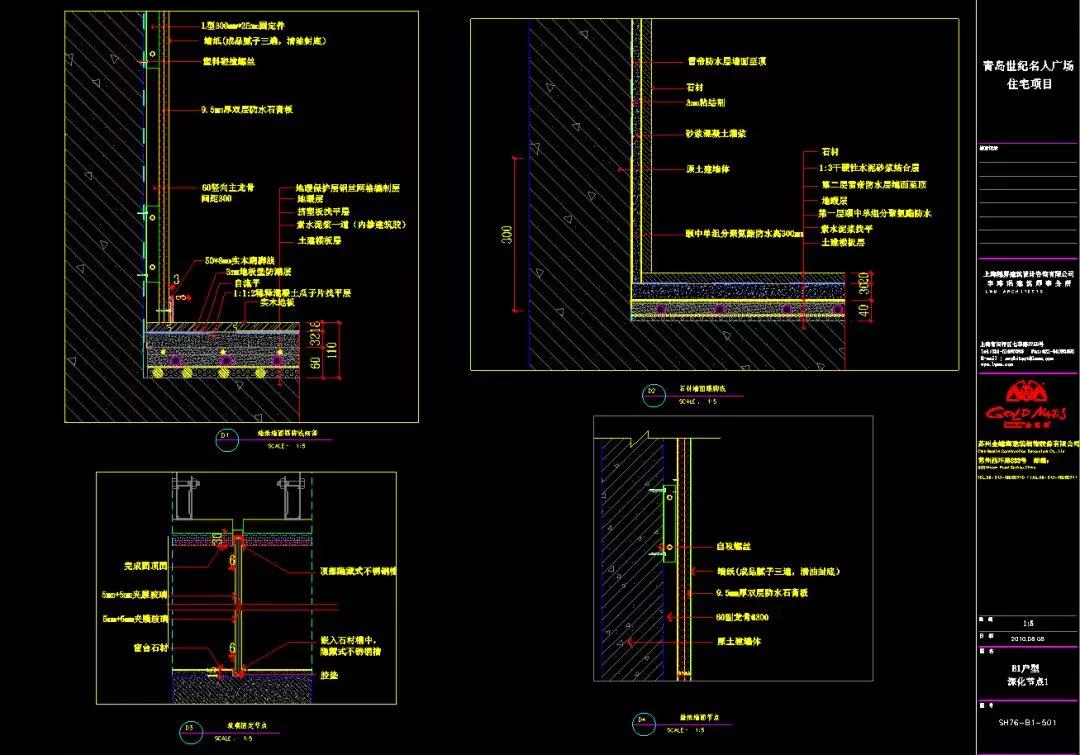Select the "110" dimension in detail D1
The height and width of the screenshot is (755, 1080).
tap(331, 351)
